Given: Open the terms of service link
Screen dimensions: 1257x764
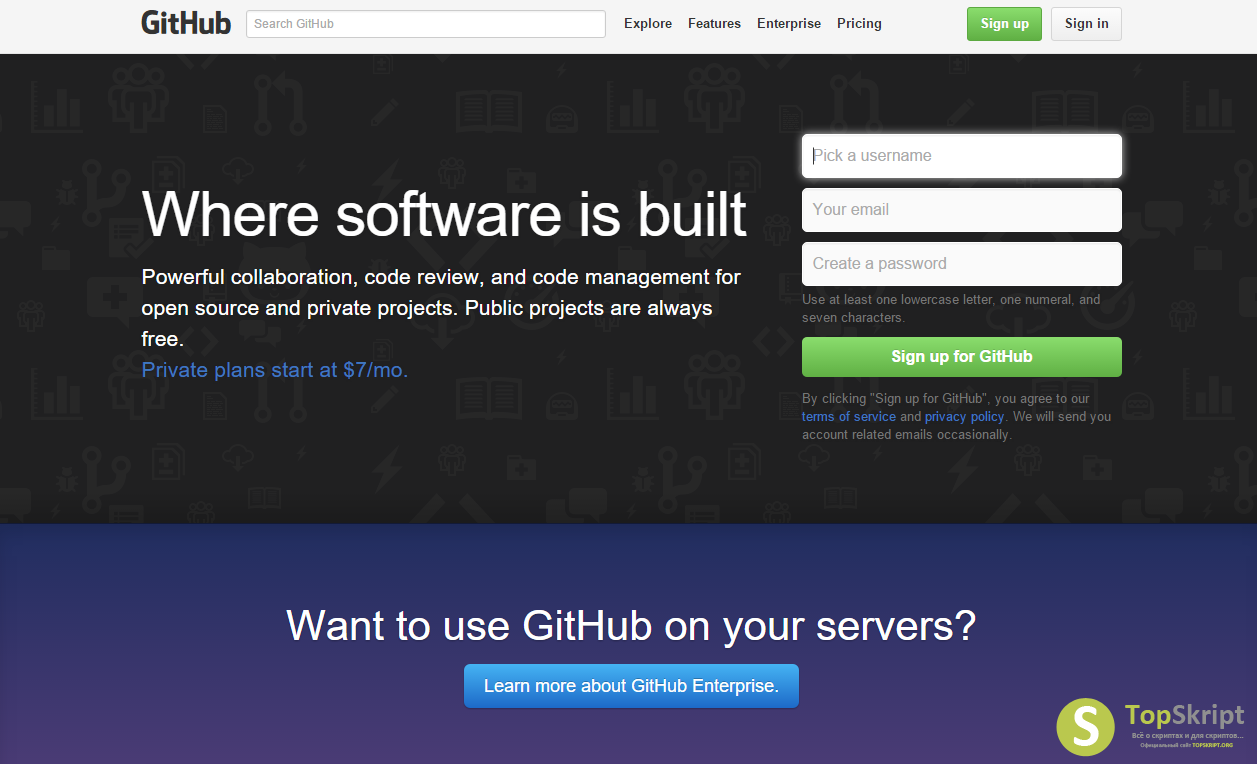Looking at the screenshot, I should (x=849, y=417).
